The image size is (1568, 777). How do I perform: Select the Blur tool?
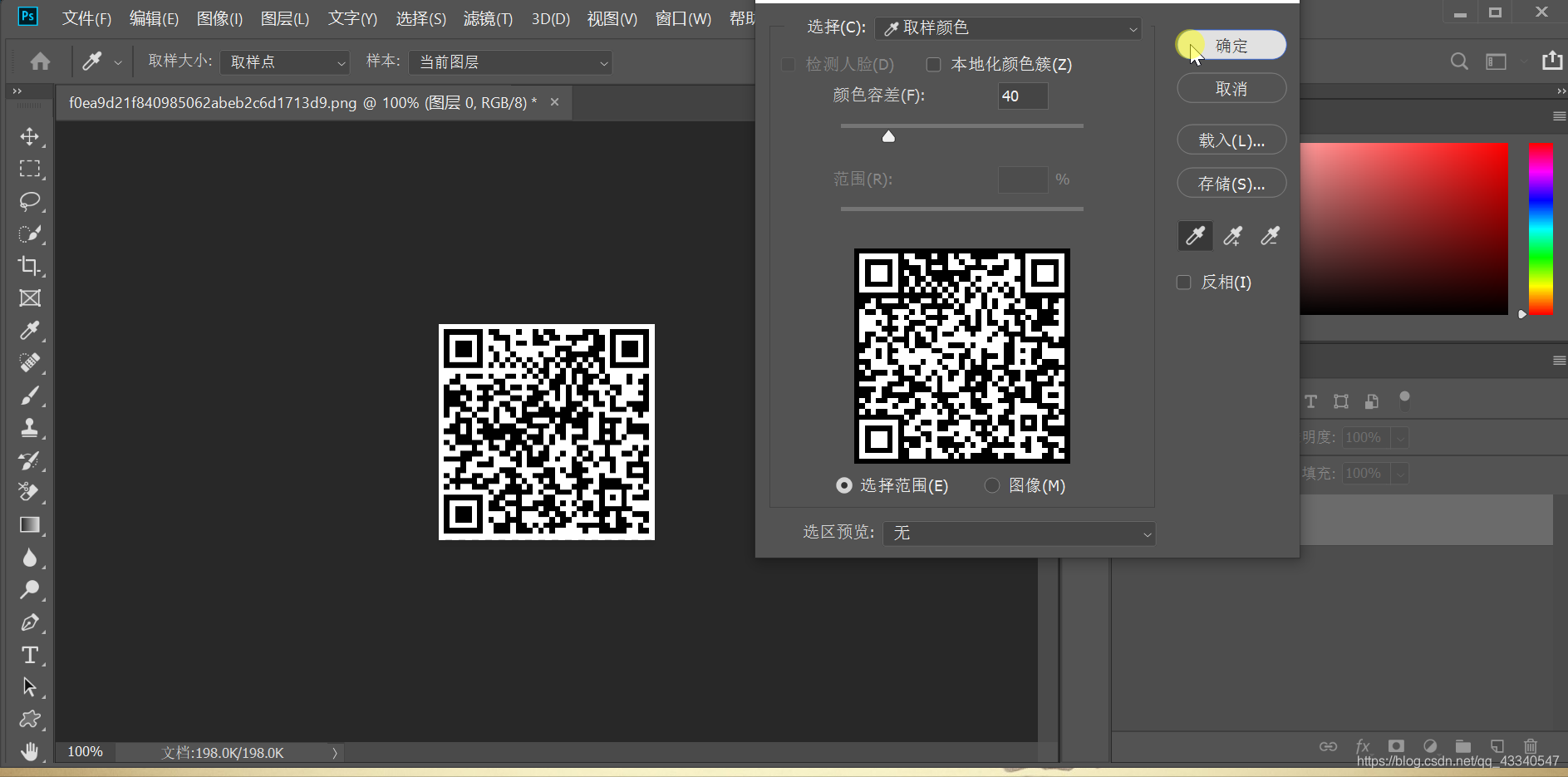(x=30, y=557)
